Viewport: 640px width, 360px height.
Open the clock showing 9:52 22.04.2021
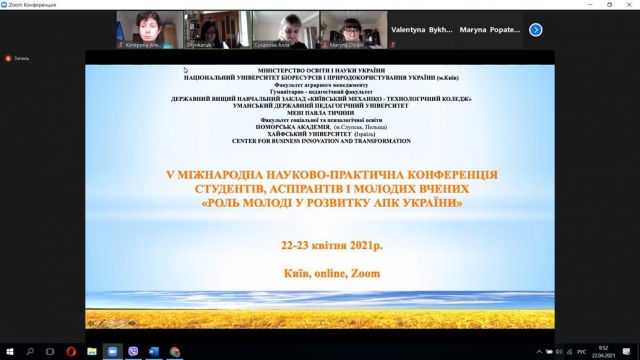603,352
